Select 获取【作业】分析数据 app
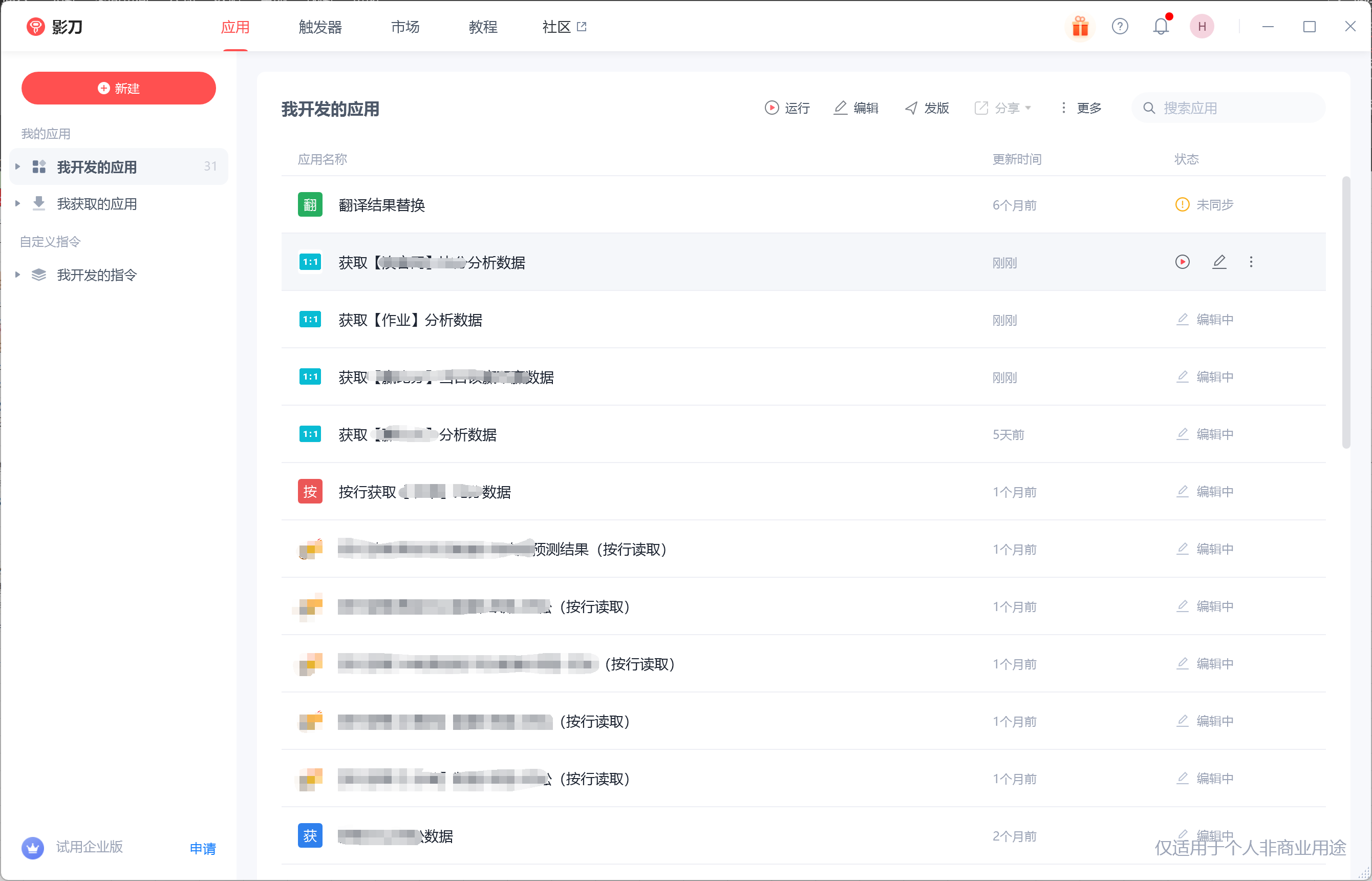 803,319
